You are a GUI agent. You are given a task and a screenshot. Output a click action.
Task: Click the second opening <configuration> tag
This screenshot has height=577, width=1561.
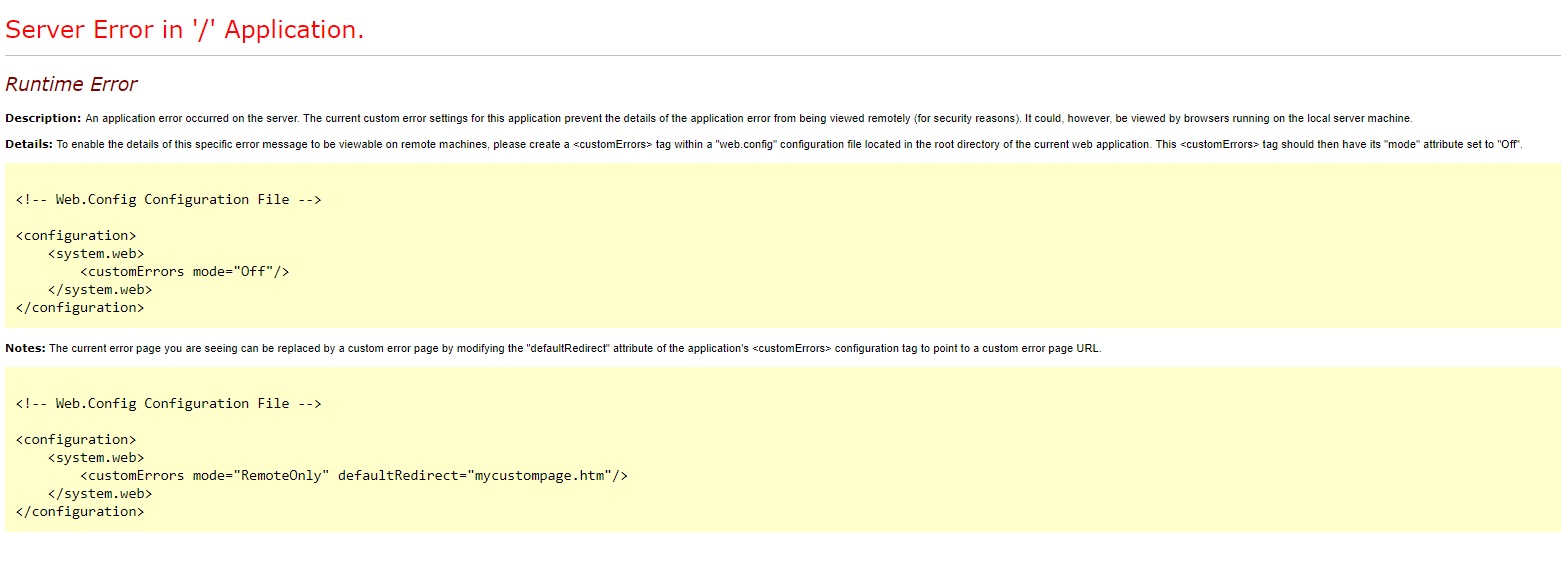(x=76, y=439)
